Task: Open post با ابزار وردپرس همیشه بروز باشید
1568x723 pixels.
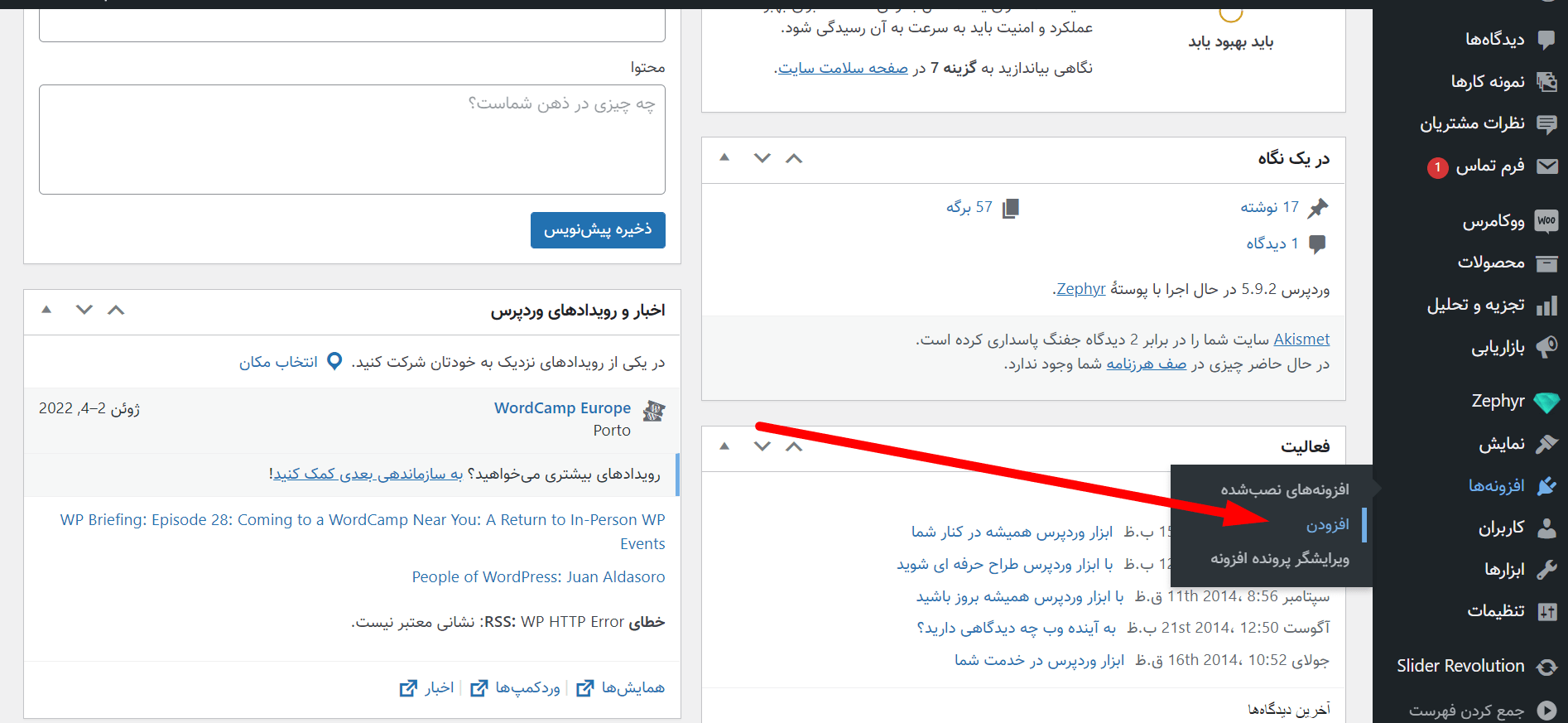Action: (1020, 596)
